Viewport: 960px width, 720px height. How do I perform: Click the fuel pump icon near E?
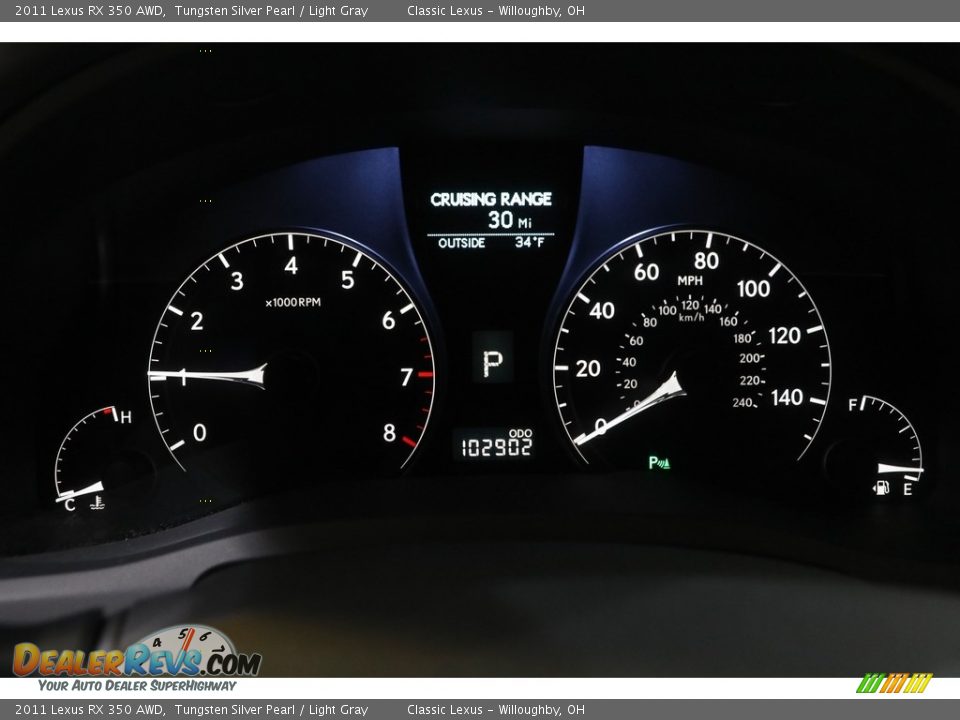pyautogui.click(x=881, y=488)
